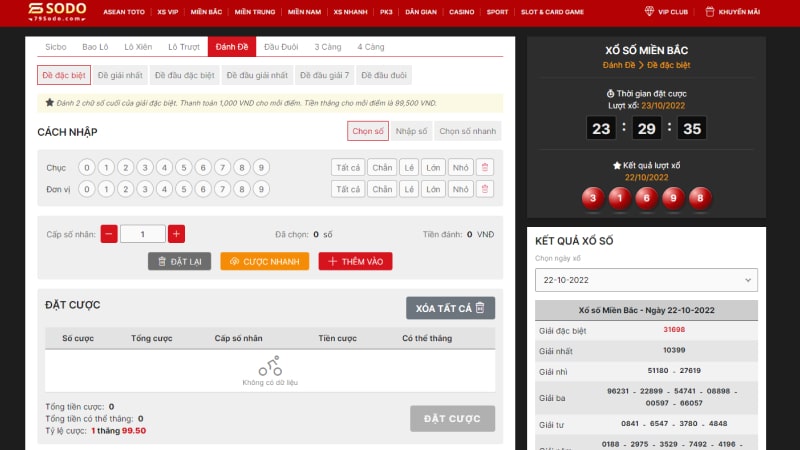Click Xóa tất cả with trash icon
The height and width of the screenshot is (450, 800).
coord(450,308)
